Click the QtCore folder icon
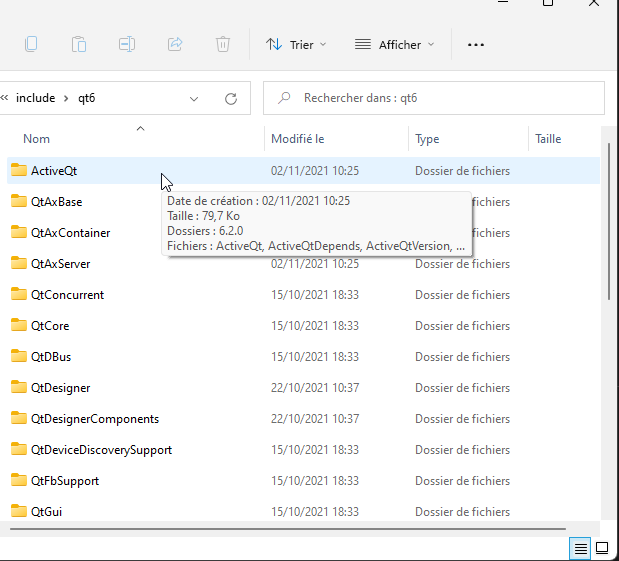This screenshot has height=561, width=619. click(x=19, y=325)
